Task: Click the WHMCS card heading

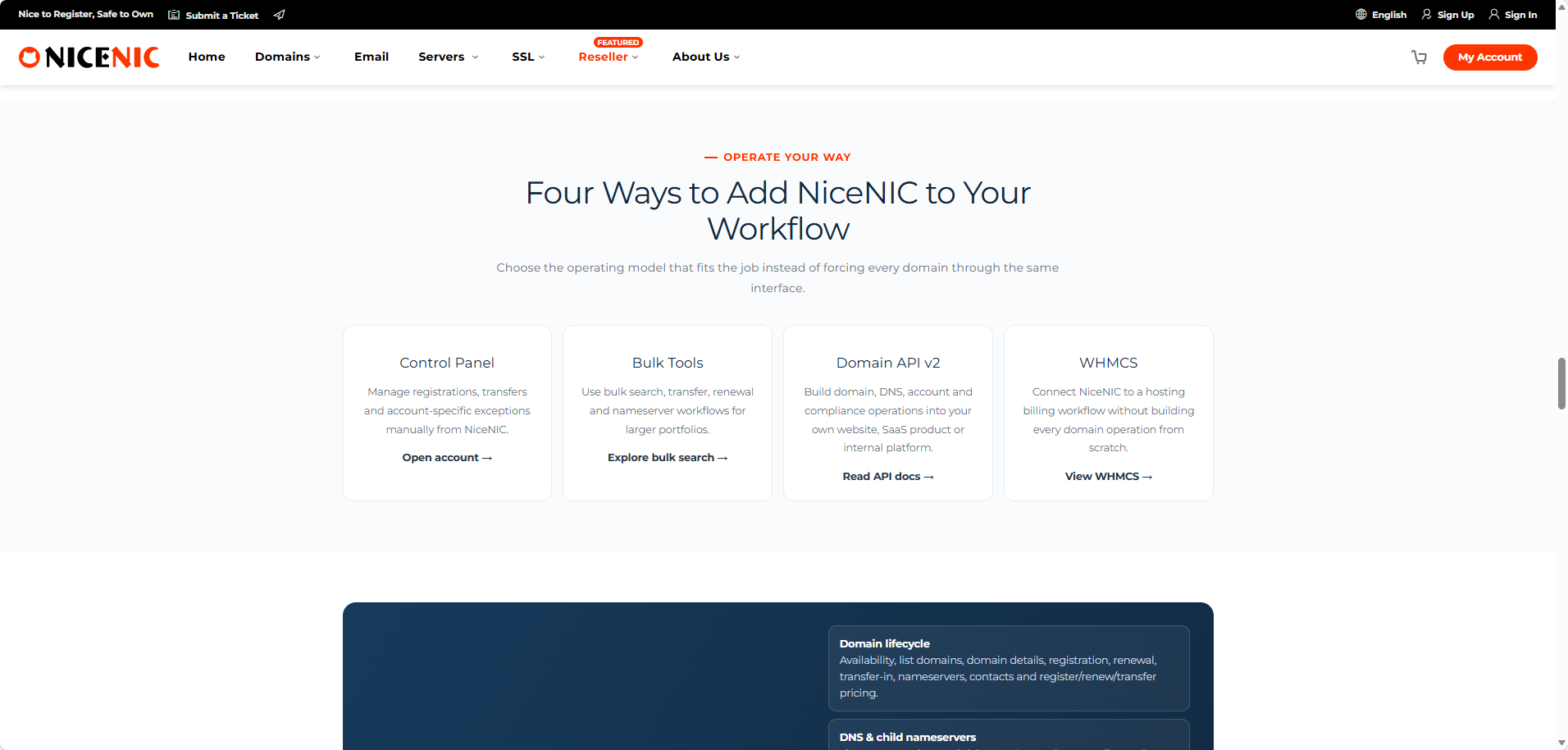Action: point(1109,363)
